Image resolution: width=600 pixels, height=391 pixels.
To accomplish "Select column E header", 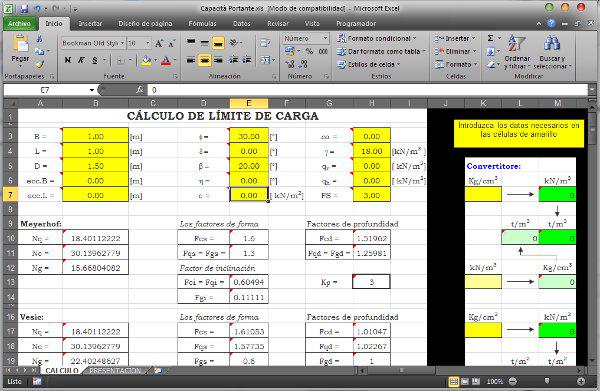I will (249, 103).
